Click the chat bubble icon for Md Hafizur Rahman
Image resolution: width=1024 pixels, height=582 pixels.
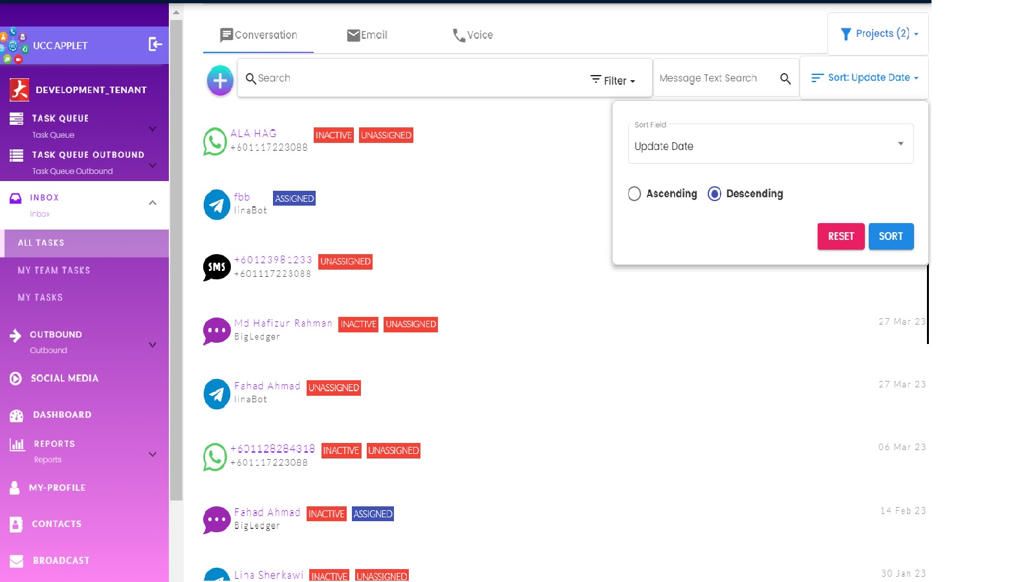point(216,330)
